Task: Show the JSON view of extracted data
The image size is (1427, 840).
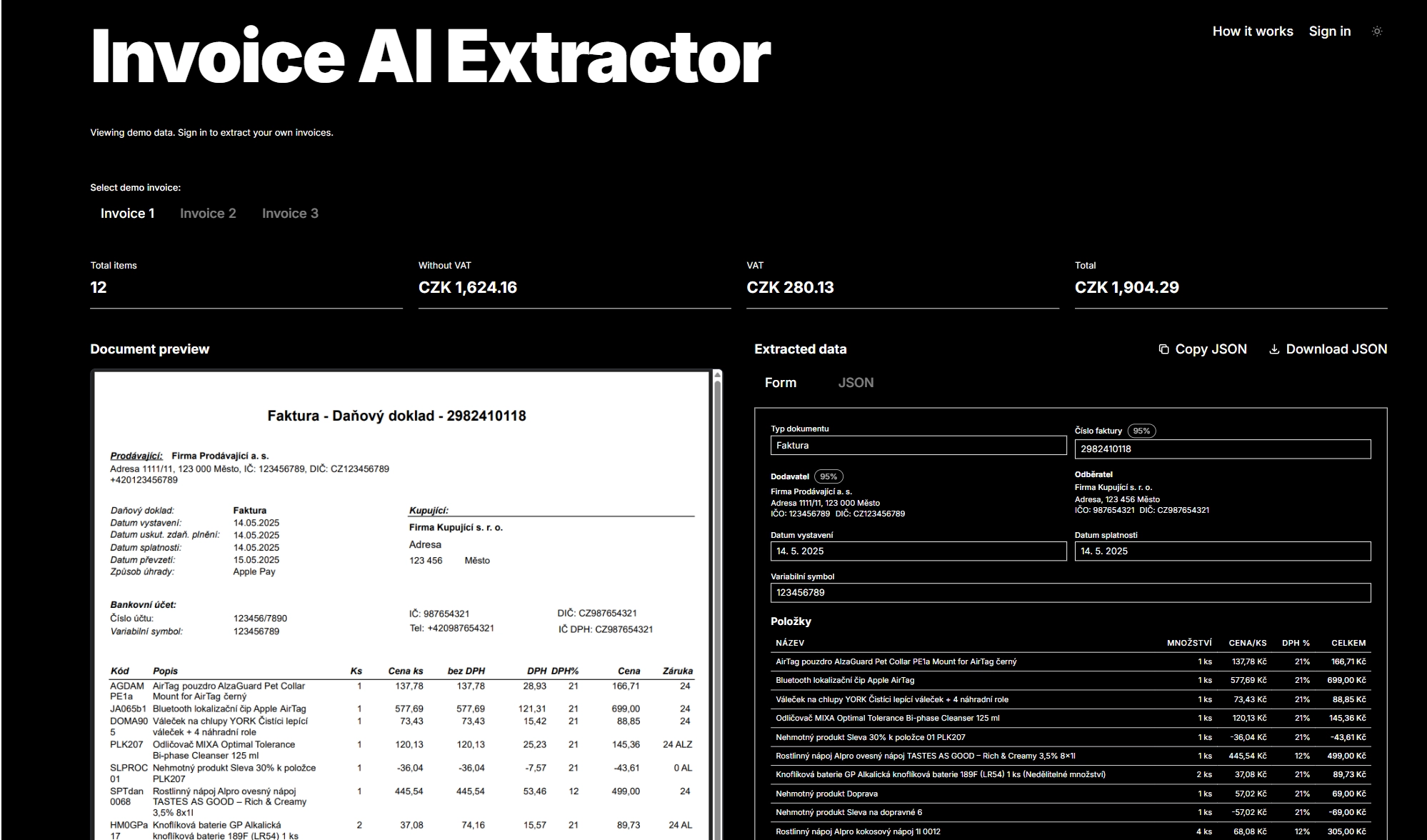Action: tap(856, 383)
